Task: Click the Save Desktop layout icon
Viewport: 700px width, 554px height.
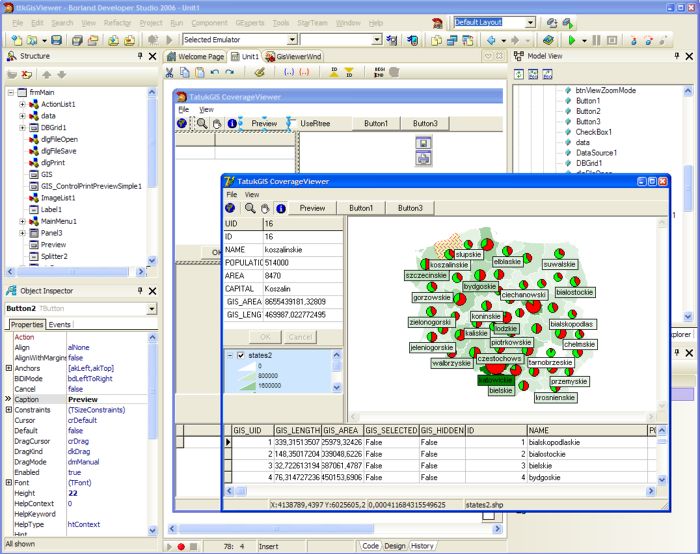Action: (x=552, y=22)
